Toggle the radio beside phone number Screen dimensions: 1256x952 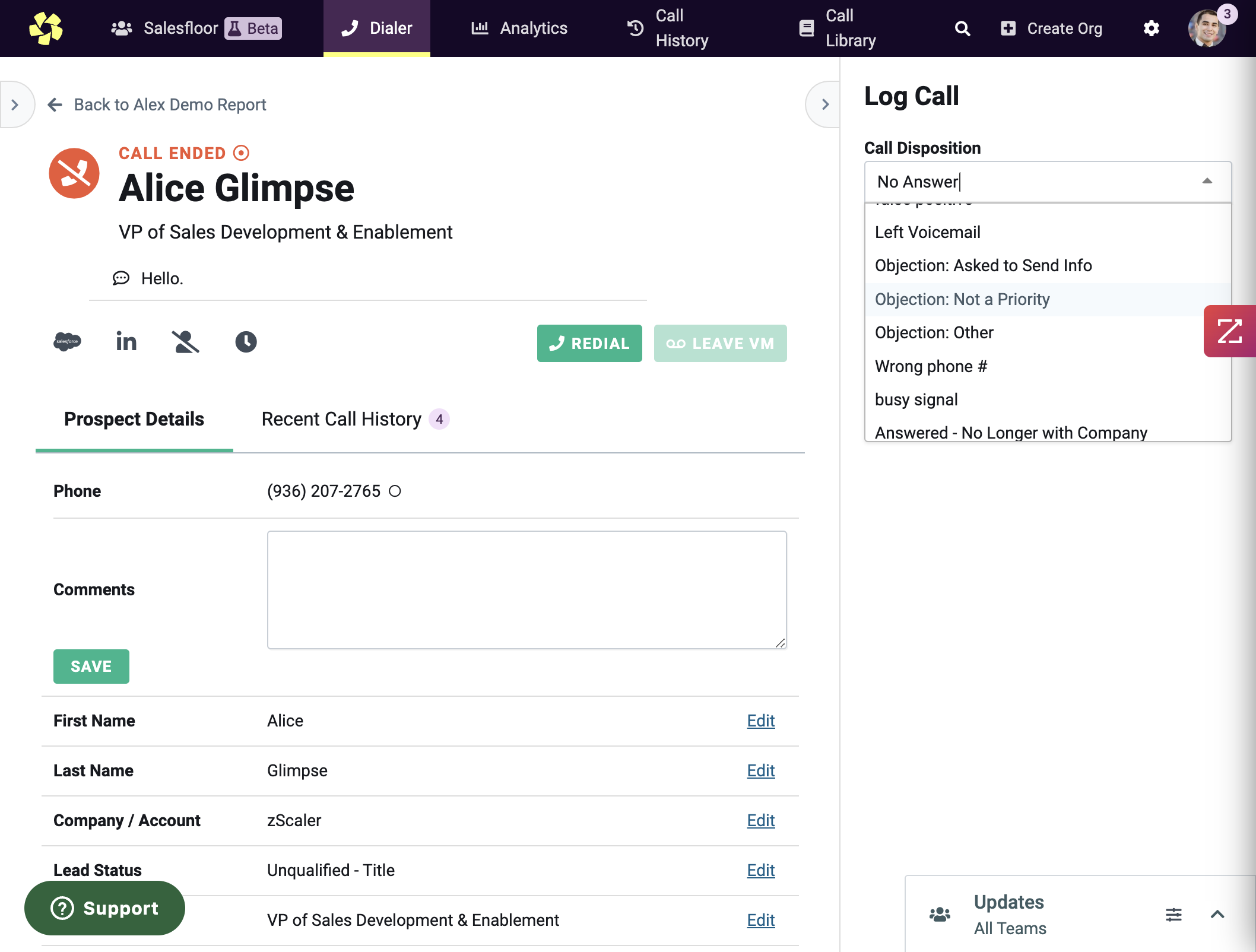[x=395, y=491]
